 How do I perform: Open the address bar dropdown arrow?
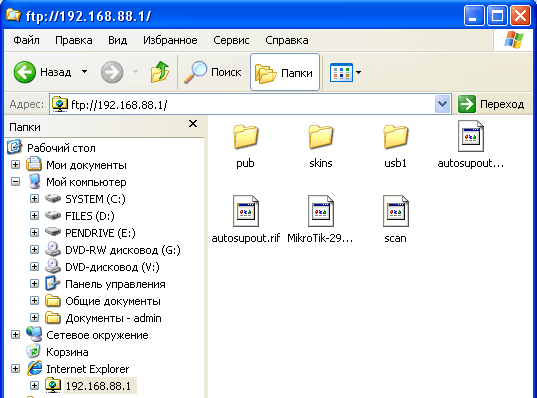point(442,104)
